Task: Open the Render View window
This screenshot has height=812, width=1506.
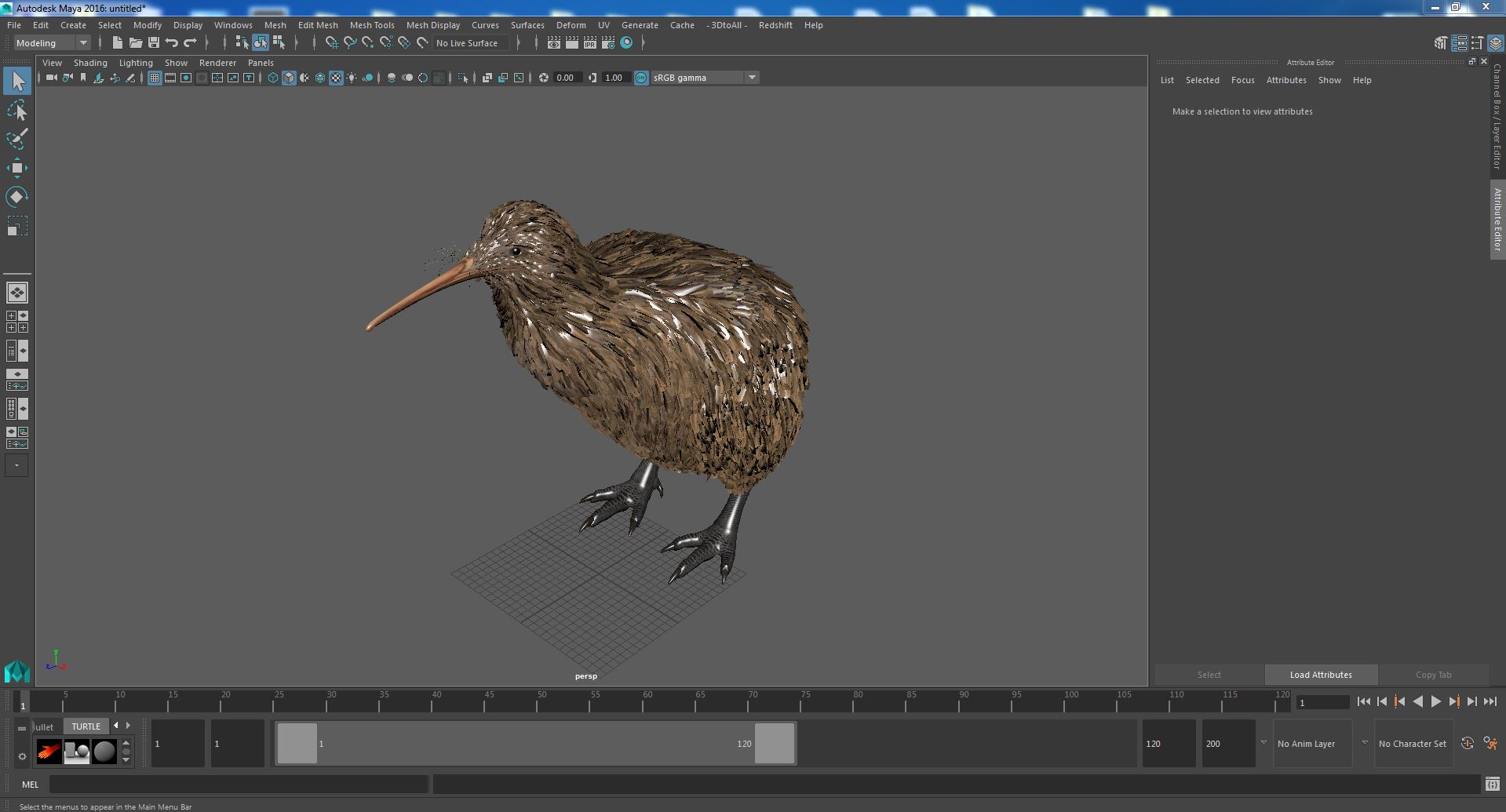Action: tap(553, 43)
